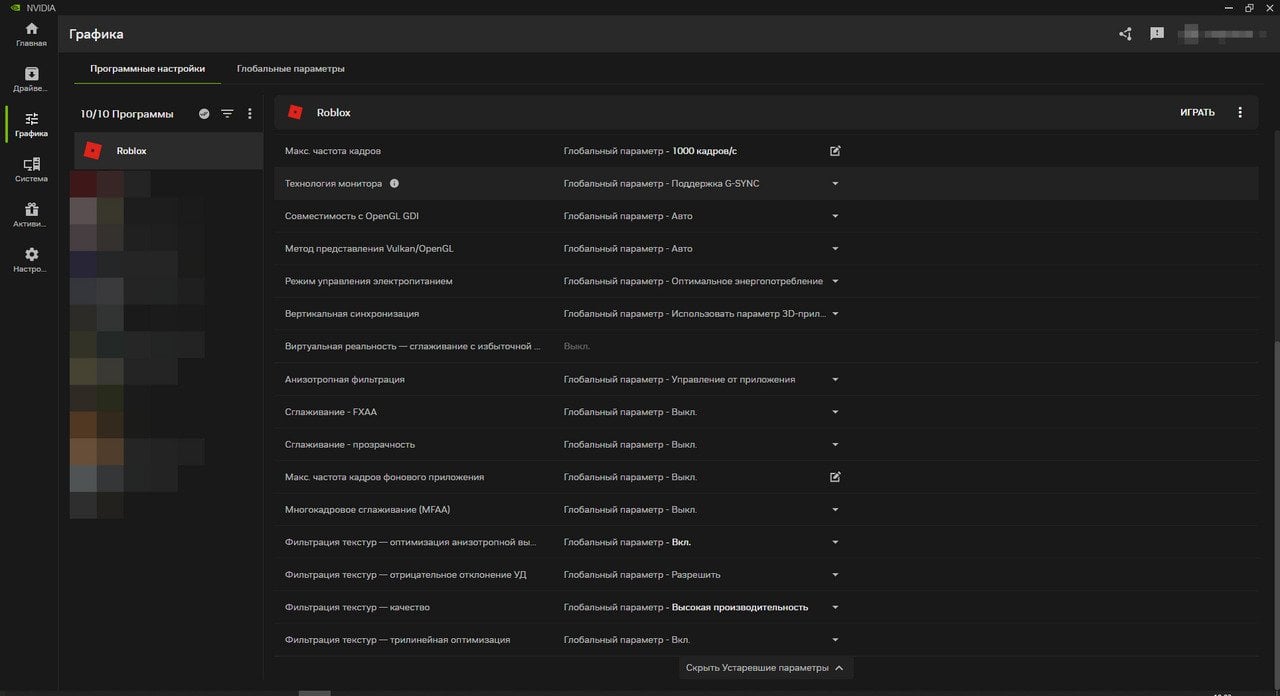The image size is (1280, 696).
Task: Open Режим управления электропитанием dropdown
Action: tap(835, 281)
